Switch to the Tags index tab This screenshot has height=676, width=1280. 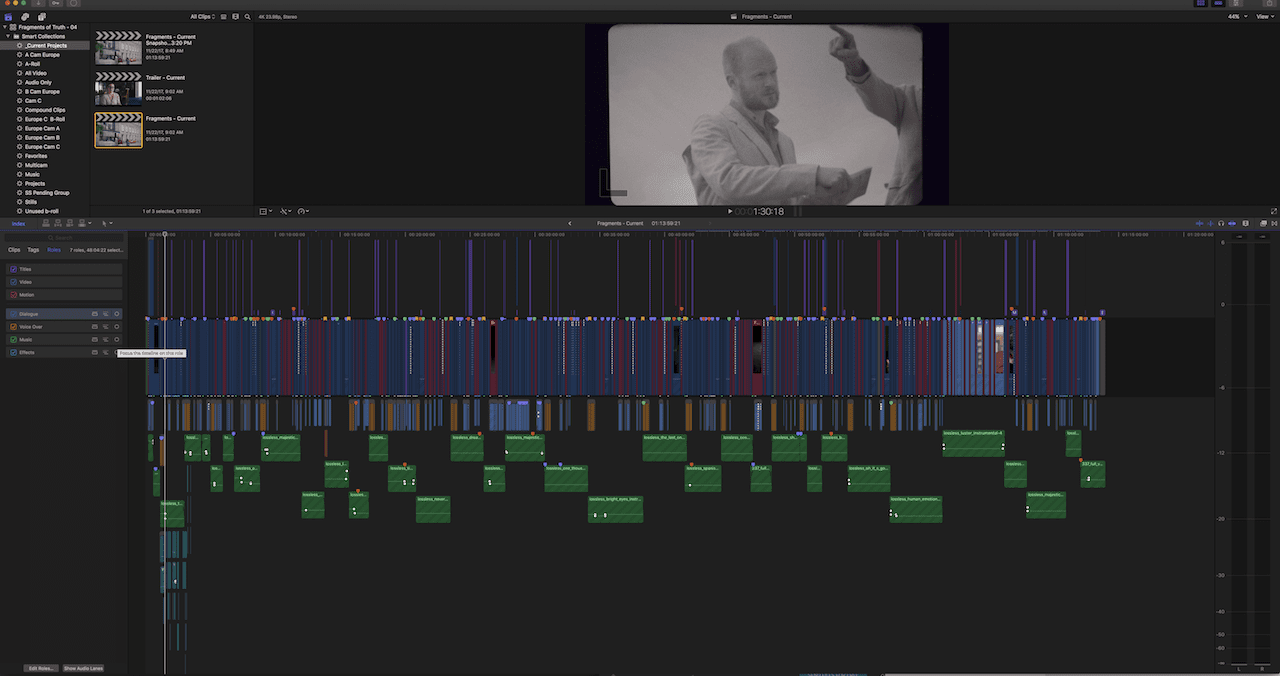coord(33,250)
